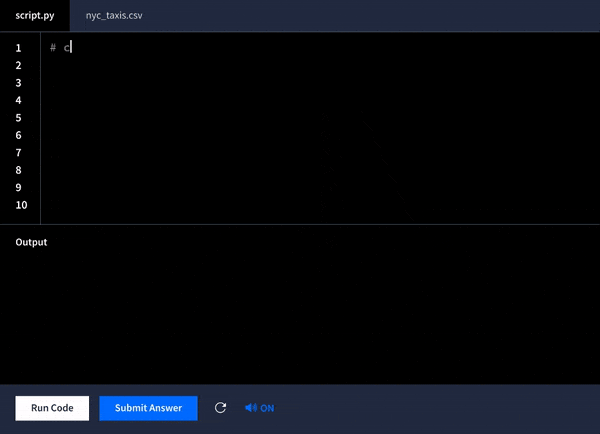
Task: Click line number 7 in the gutter
Action: 19,153
